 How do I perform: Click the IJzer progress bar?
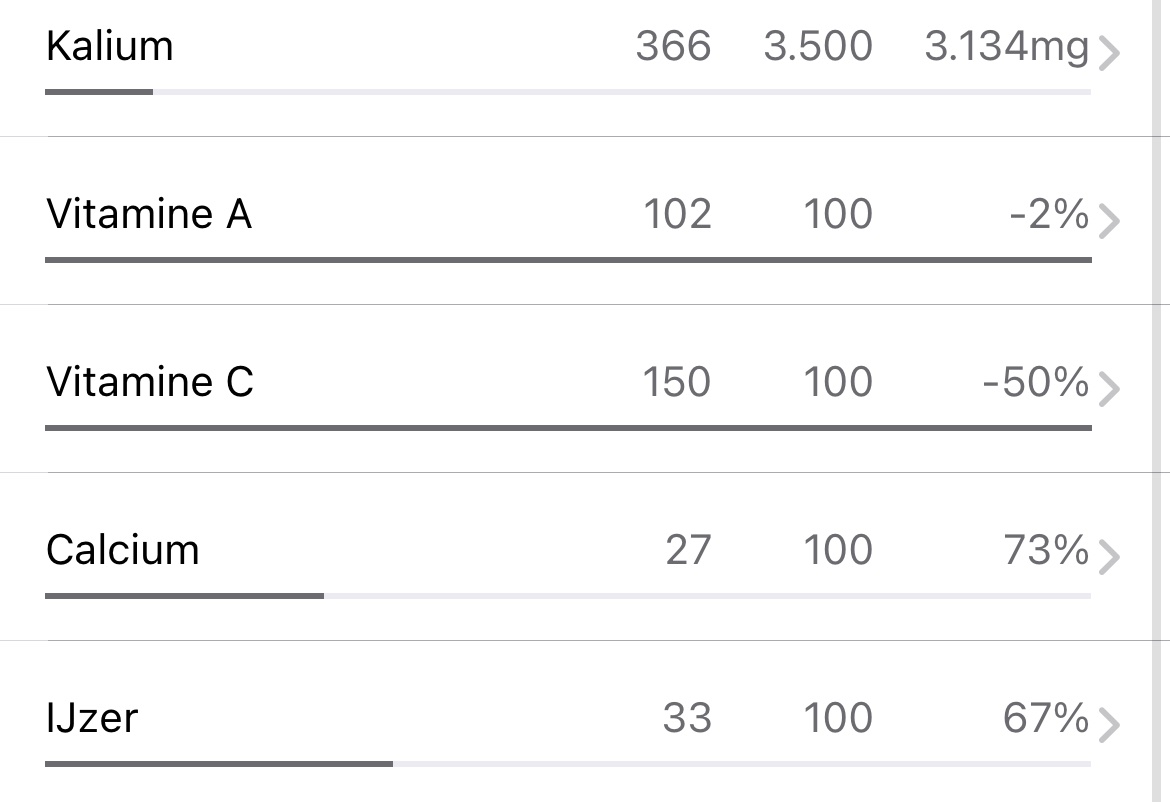(x=568, y=764)
